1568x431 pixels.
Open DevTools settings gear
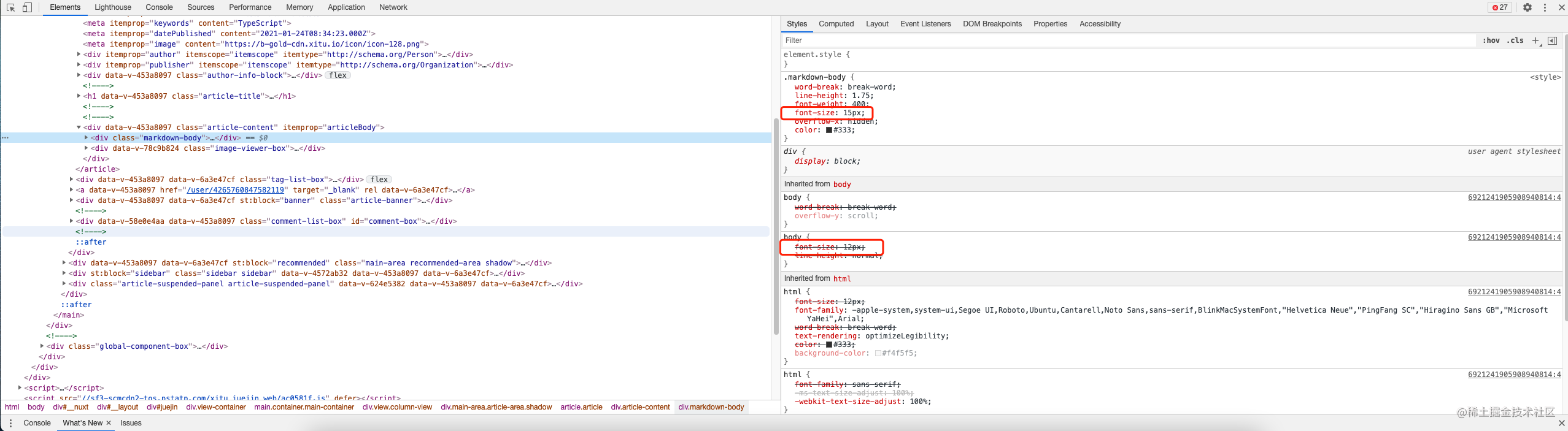click(1527, 7)
